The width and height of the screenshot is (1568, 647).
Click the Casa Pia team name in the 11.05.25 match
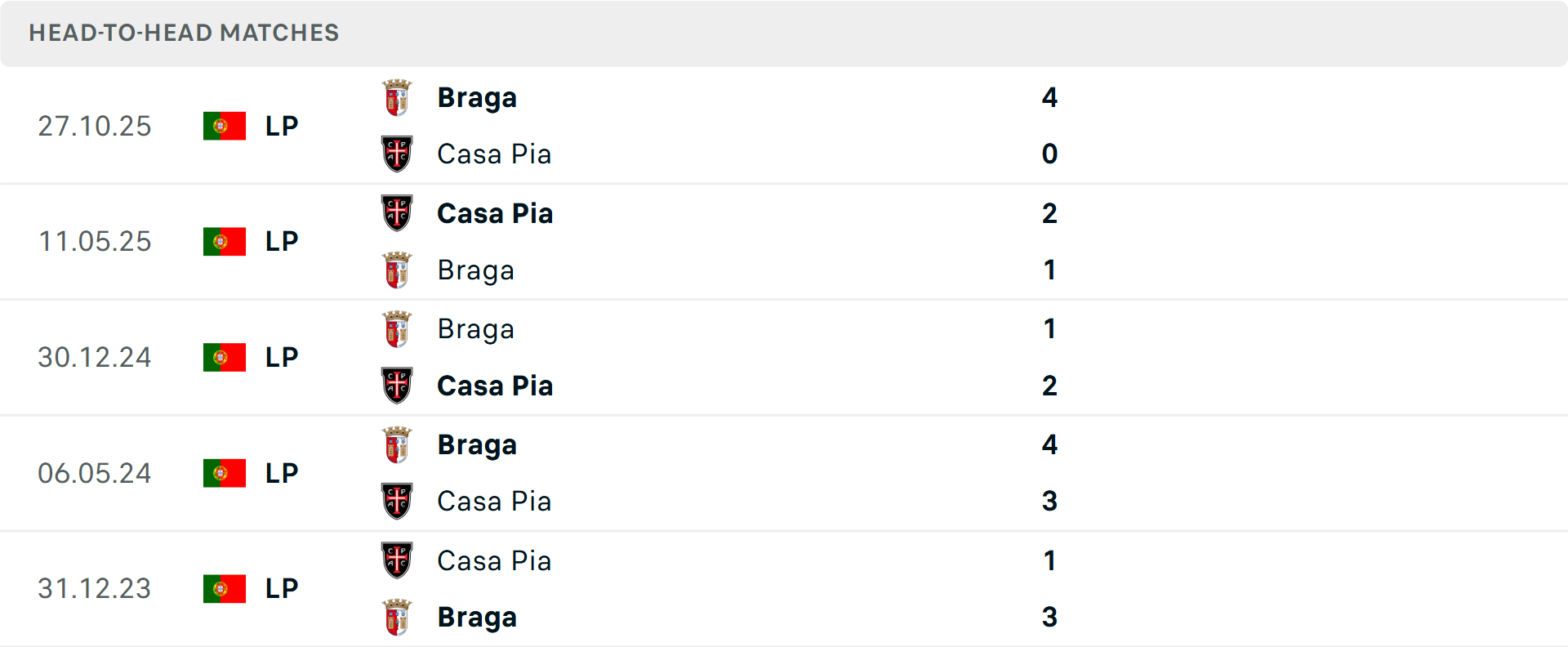point(495,213)
